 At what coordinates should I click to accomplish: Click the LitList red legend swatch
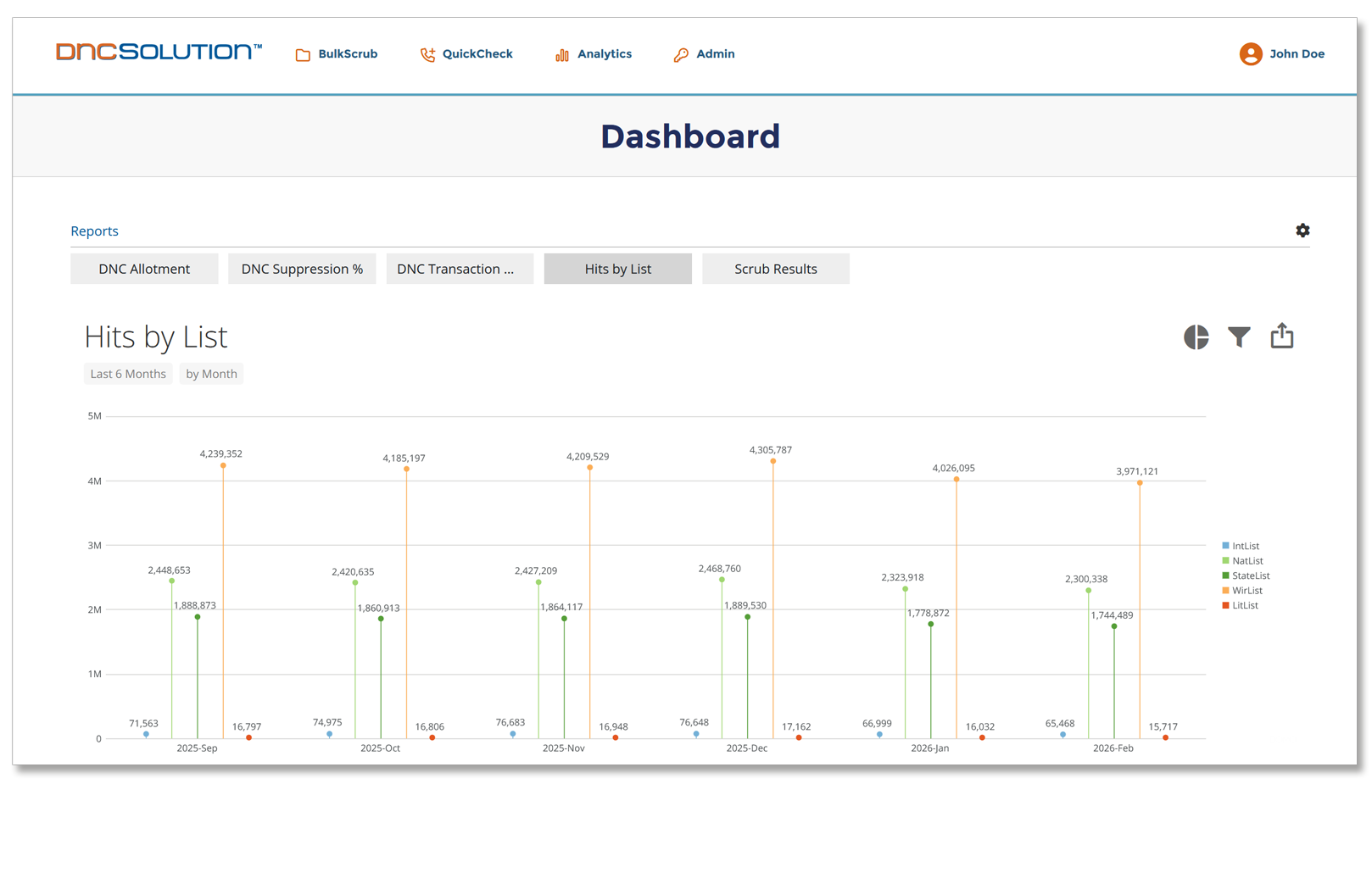point(1225,605)
